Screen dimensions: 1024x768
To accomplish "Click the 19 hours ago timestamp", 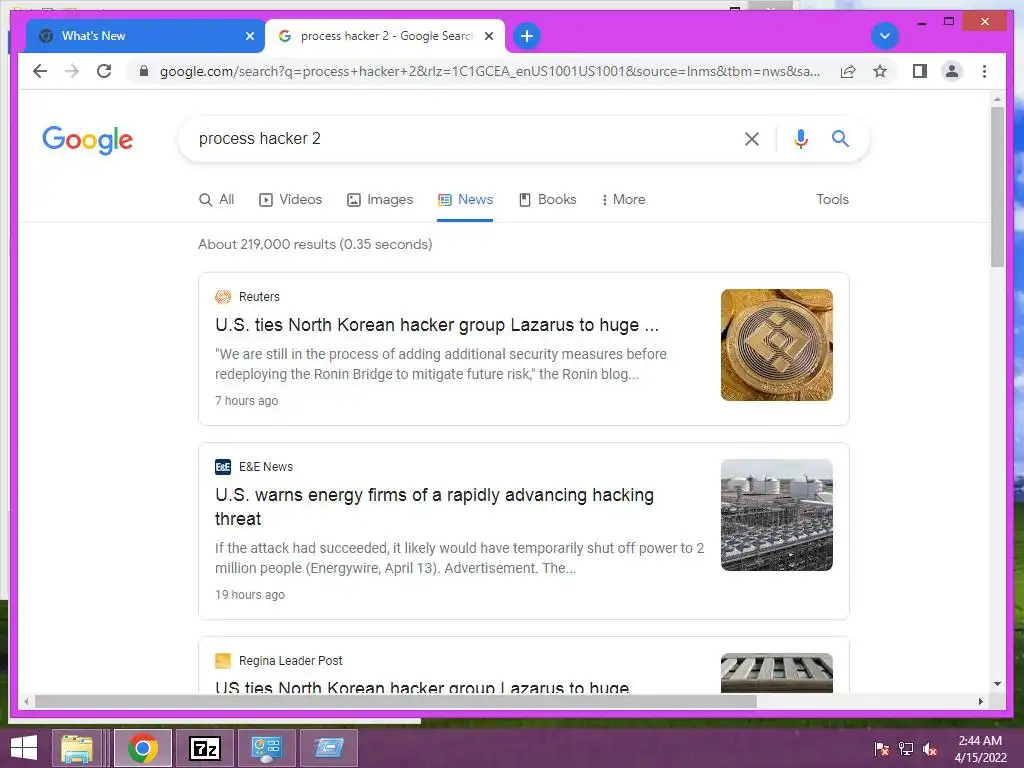I will pos(249,594).
